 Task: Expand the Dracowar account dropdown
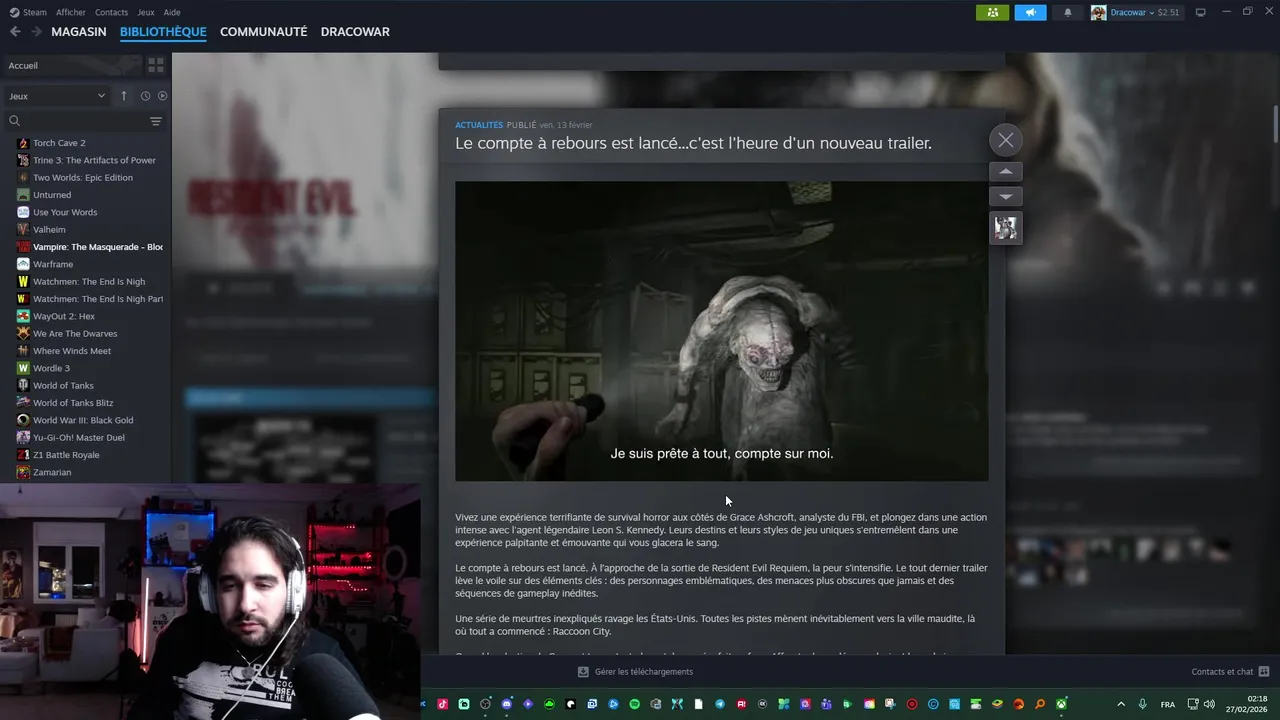1136,12
